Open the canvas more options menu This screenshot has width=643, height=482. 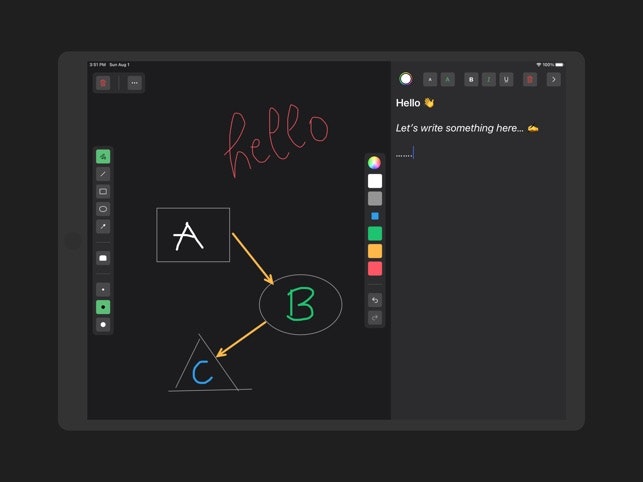click(135, 83)
